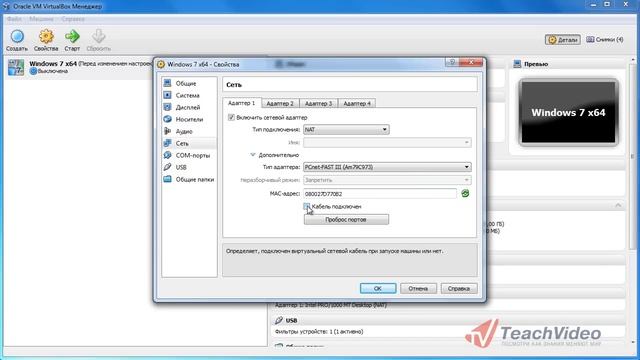Click the Сбросить toolbar icon
The image size is (640, 360).
click(x=98, y=36)
